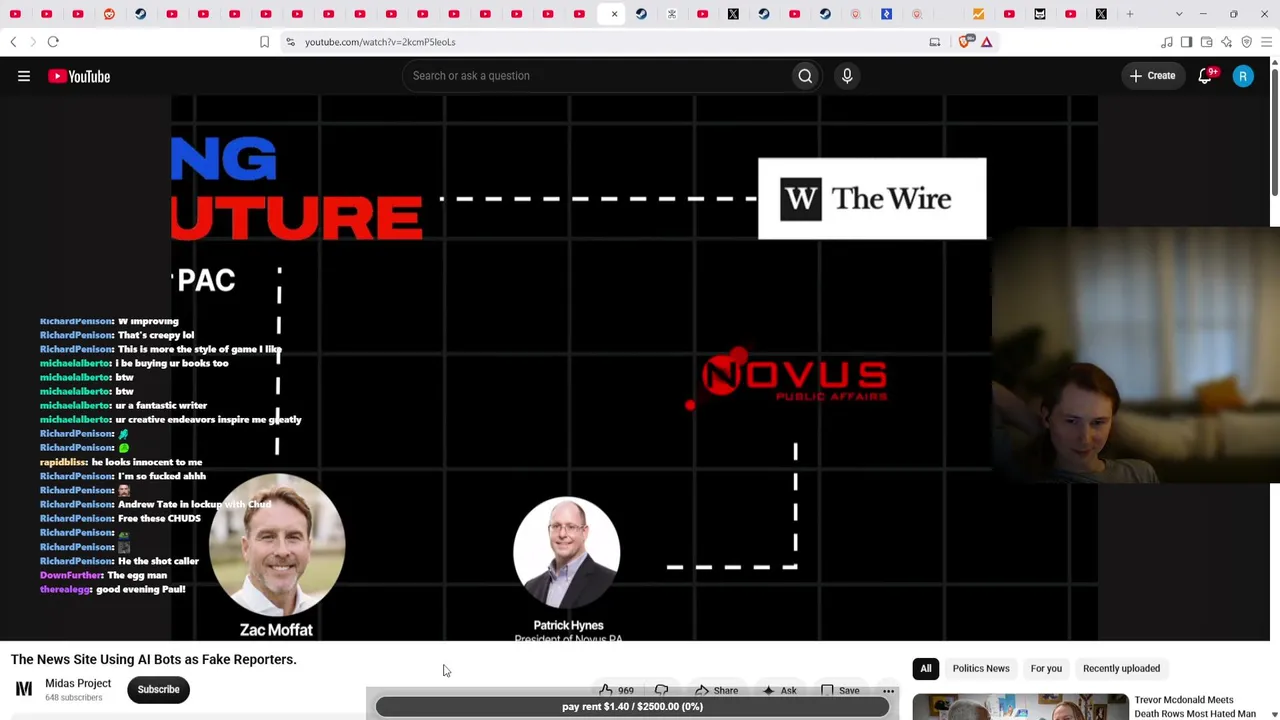
Task: Open media playlist music note icon
Action: point(1166,42)
